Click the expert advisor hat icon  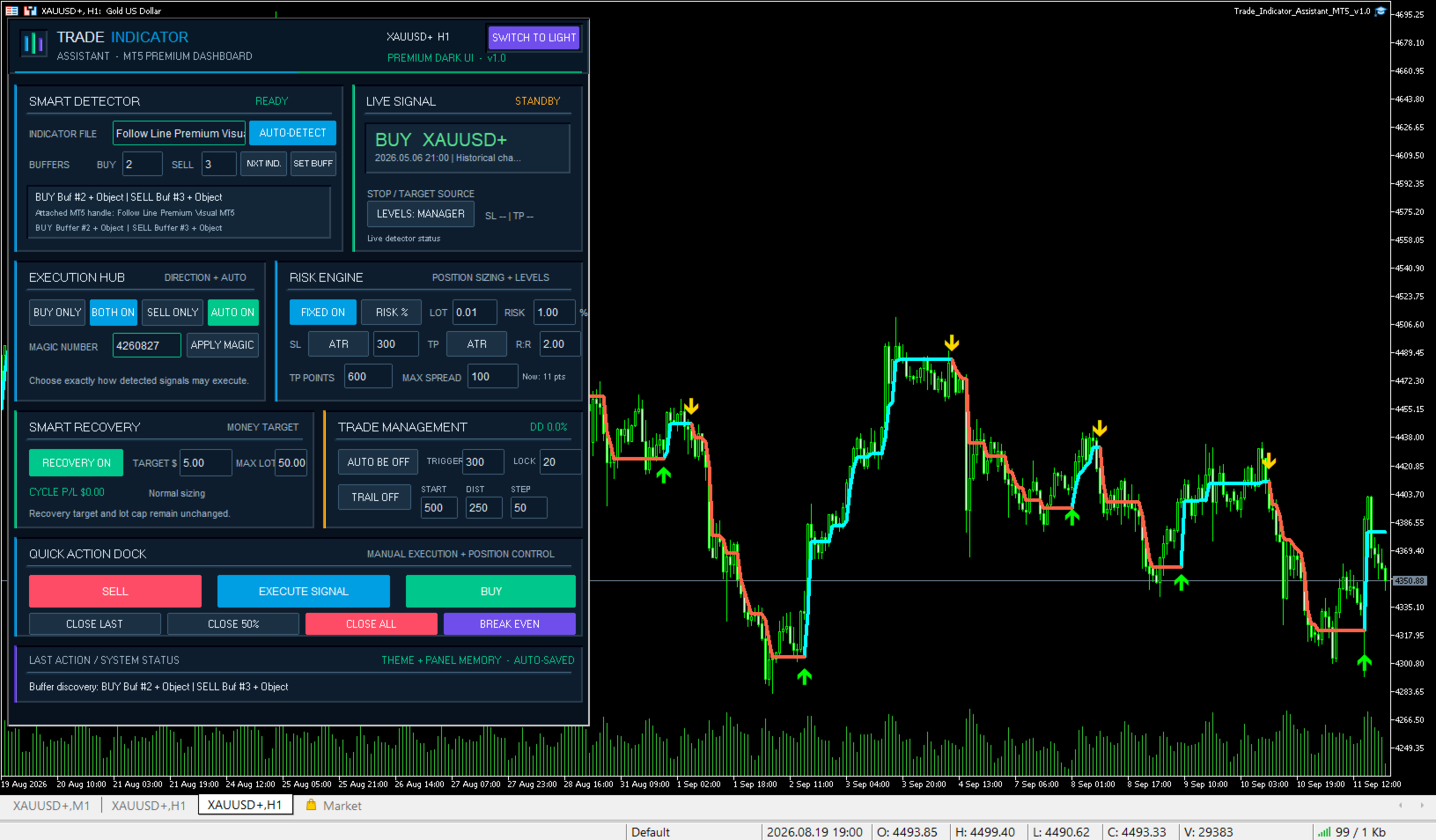pyautogui.click(x=1381, y=11)
